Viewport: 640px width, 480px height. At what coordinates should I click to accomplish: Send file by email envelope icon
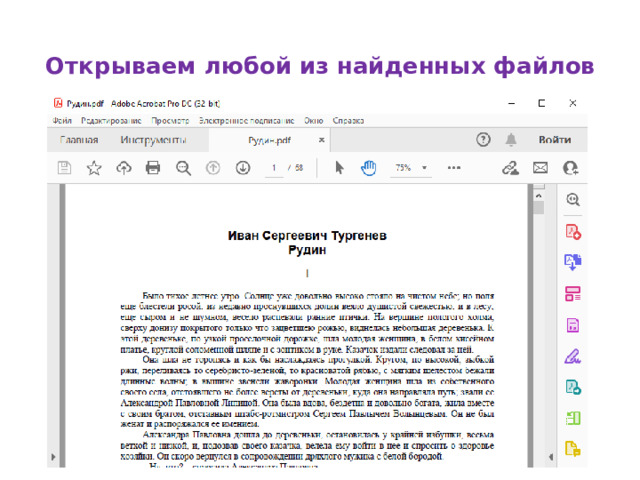point(540,168)
